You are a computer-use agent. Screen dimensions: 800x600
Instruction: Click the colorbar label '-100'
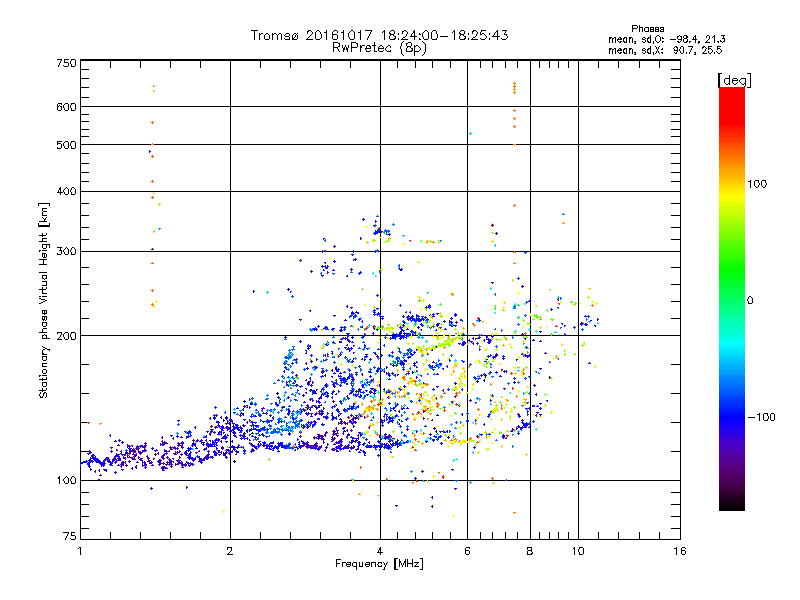762,417
